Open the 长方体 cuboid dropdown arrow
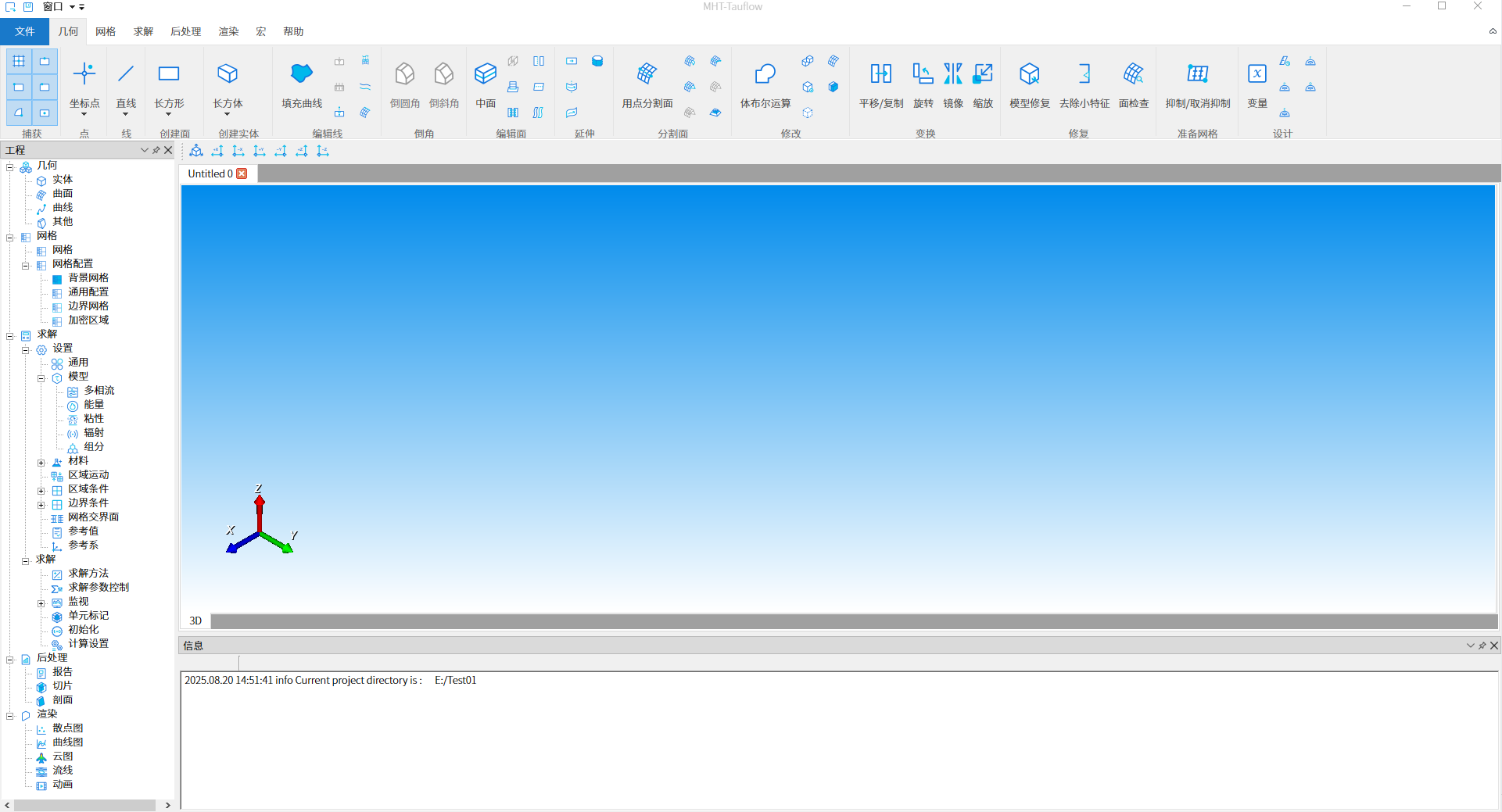The image size is (1502, 812). coord(228,115)
